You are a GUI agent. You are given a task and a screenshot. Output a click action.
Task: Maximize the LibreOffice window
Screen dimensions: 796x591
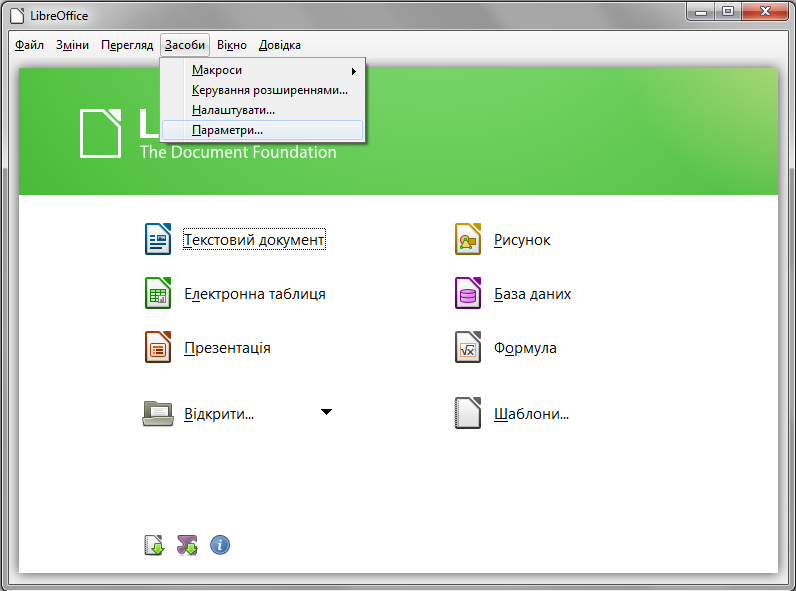coord(728,11)
